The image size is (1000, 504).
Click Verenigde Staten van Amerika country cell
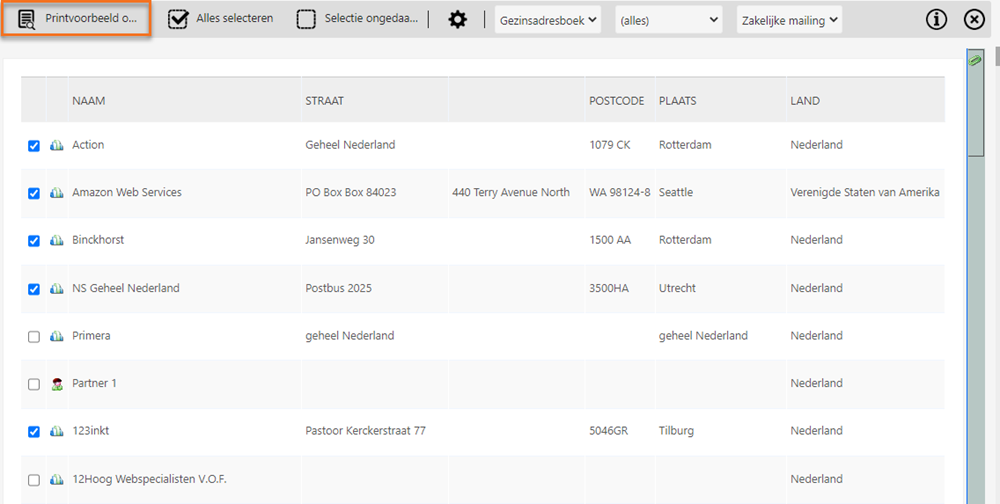pos(865,192)
